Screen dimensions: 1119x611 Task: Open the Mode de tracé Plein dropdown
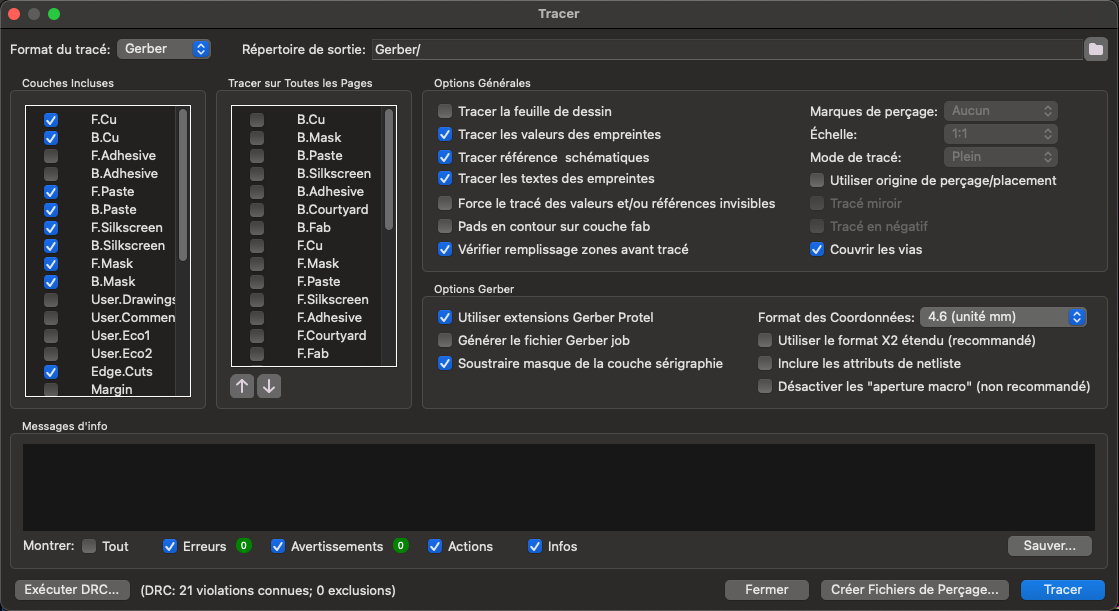click(x=1001, y=156)
